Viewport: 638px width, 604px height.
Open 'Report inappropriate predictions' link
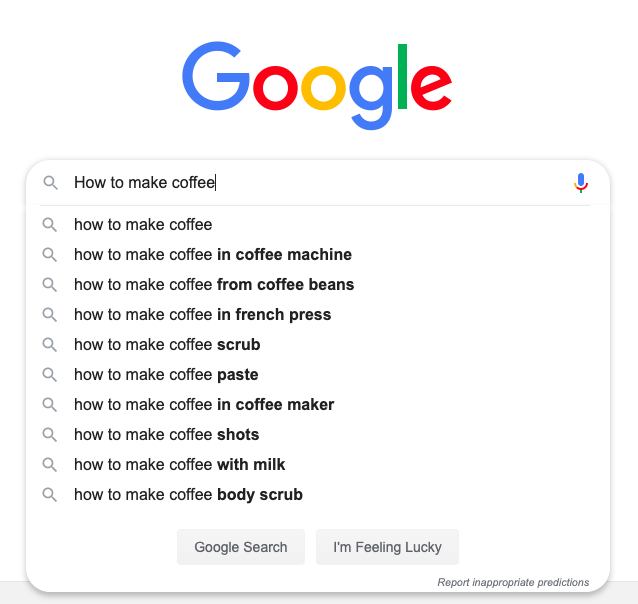[513, 582]
